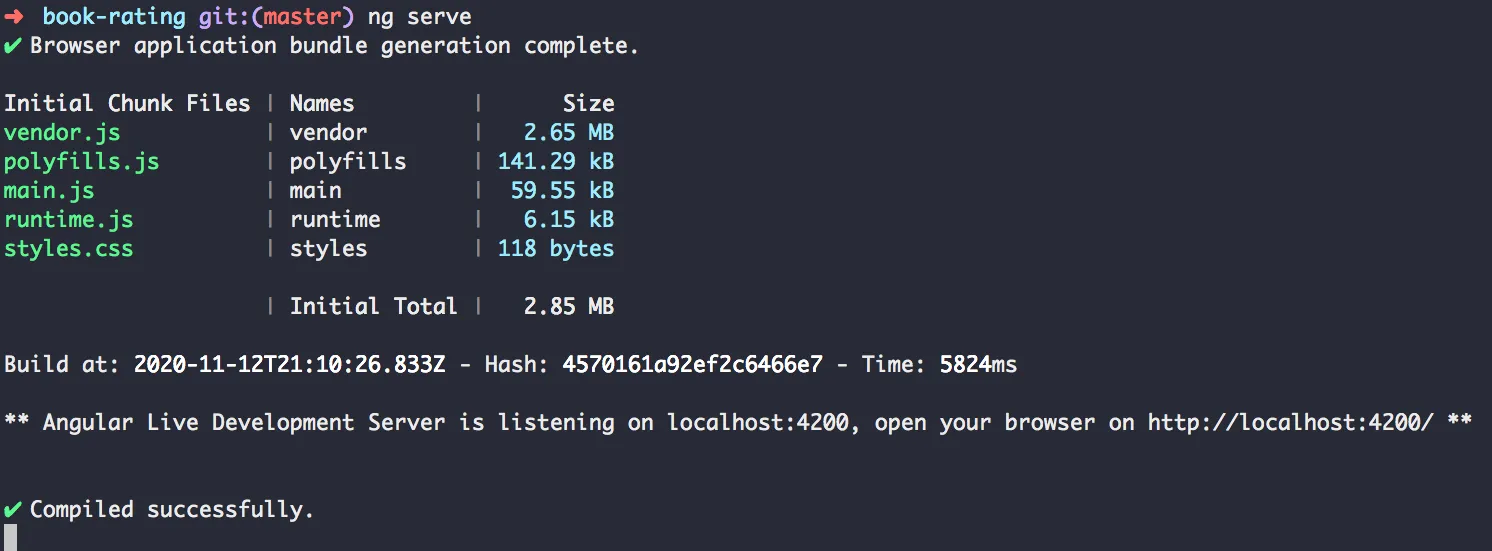Image resolution: width=1492 pixels, height=551 pixels.
Task: Click the master branch label
Action: tap(309, 17)
